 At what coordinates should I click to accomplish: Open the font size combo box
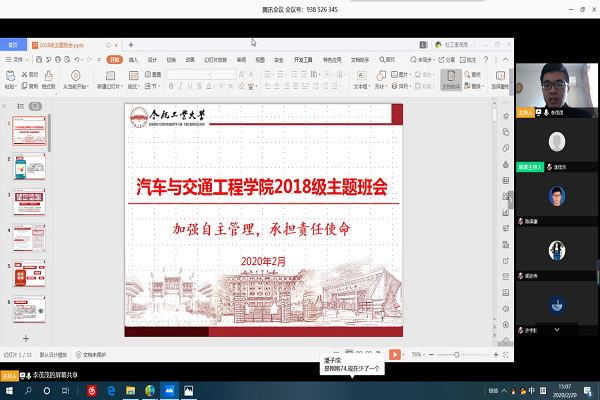(223, 74)
